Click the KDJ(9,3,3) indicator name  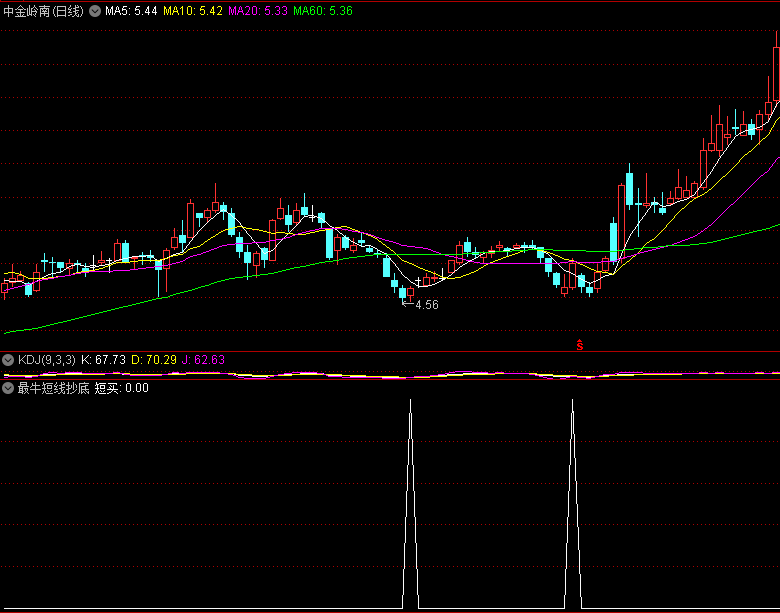point(47,360)
